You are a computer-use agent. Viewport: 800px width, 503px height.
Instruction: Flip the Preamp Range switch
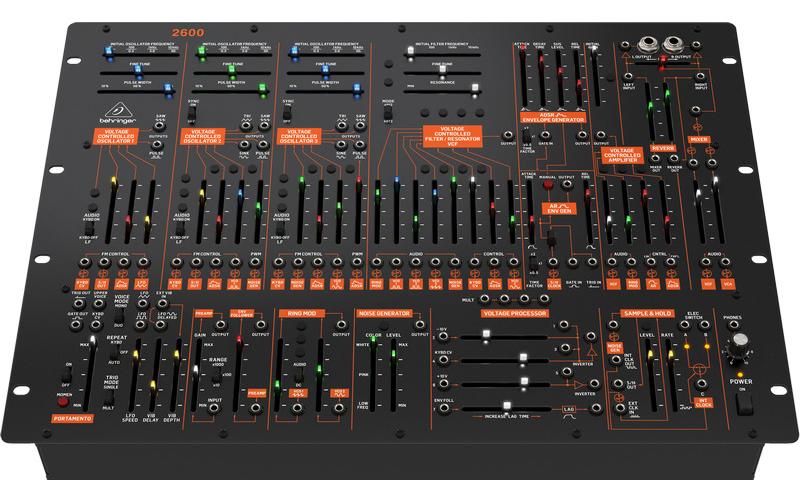coord(217,375)
